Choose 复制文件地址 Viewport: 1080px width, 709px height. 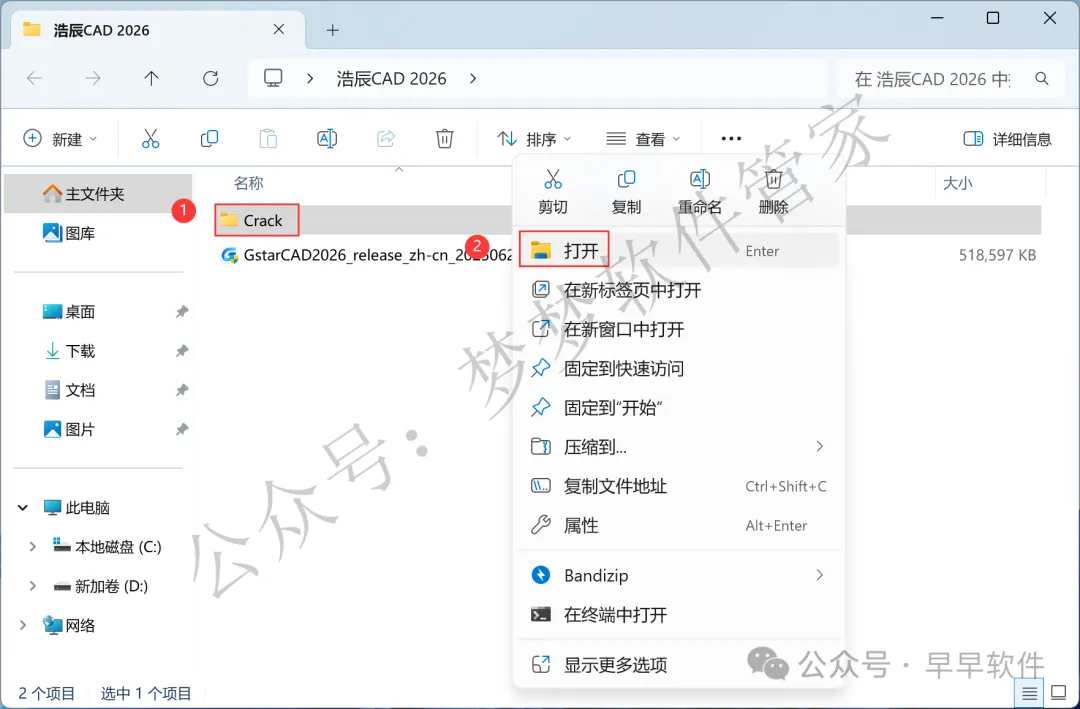tap(678, 486)
